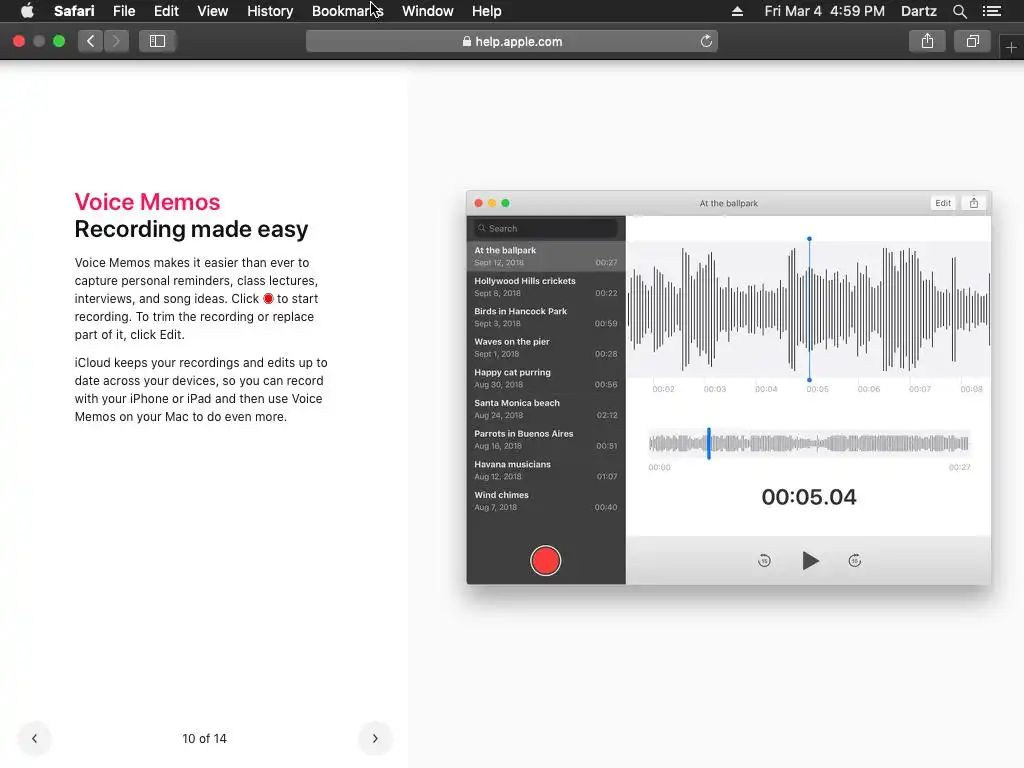
Task: Open the Window menu
Action: pyautogui.click(x=427, y=11)
